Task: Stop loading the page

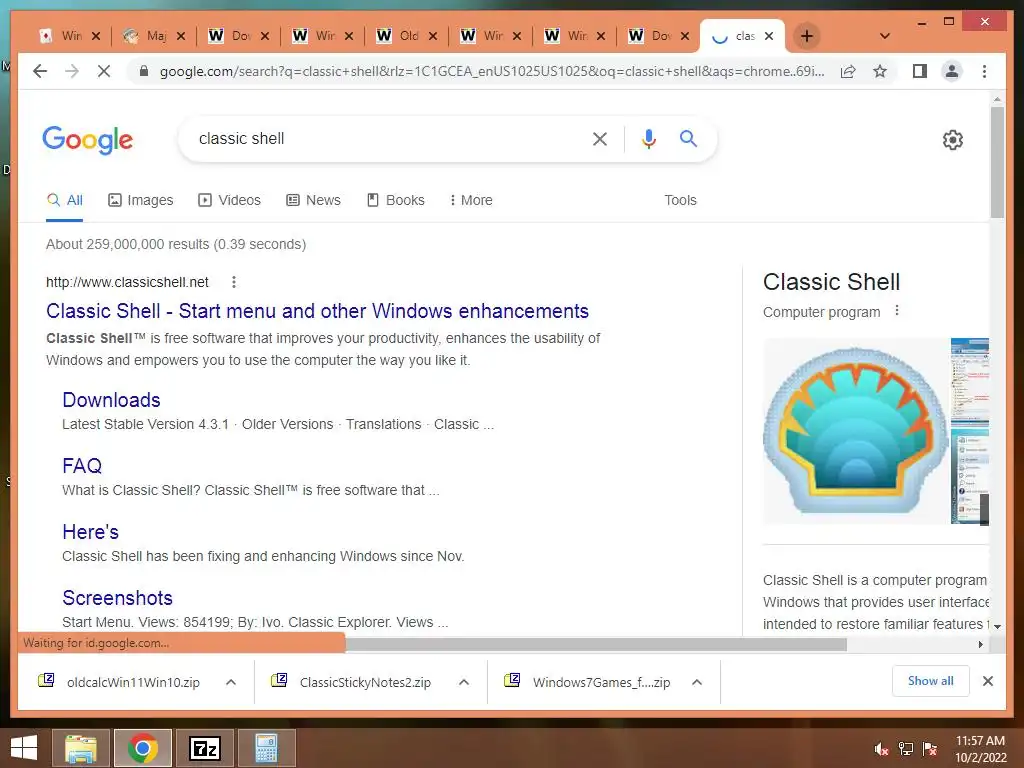Action: click(104, 71)
